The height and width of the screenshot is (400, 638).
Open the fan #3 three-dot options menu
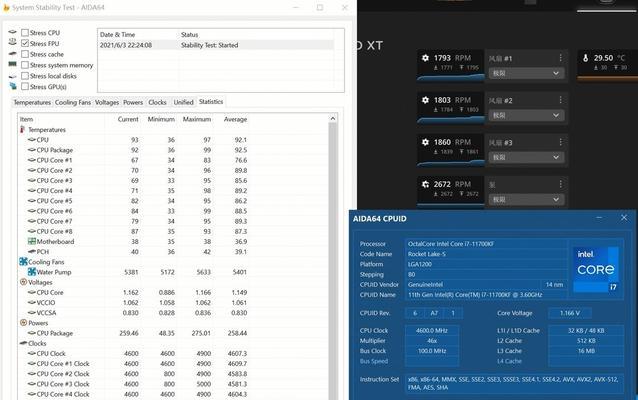coord(560,142)
